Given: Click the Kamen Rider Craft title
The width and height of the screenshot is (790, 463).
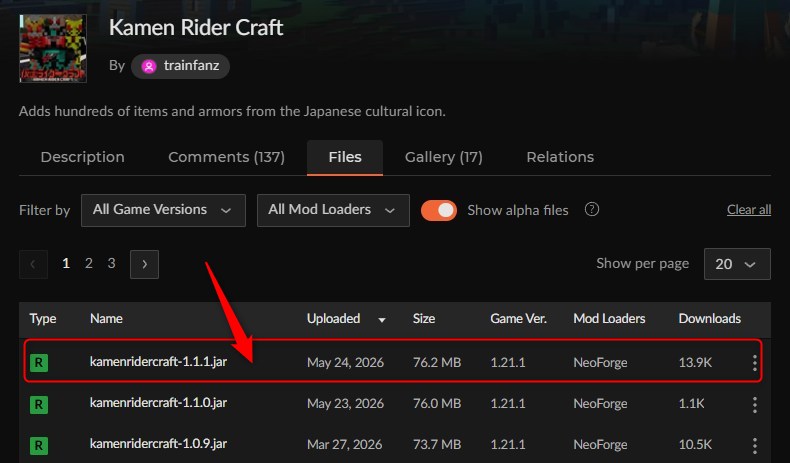Looking at the screenshot, I should point(196,27).
